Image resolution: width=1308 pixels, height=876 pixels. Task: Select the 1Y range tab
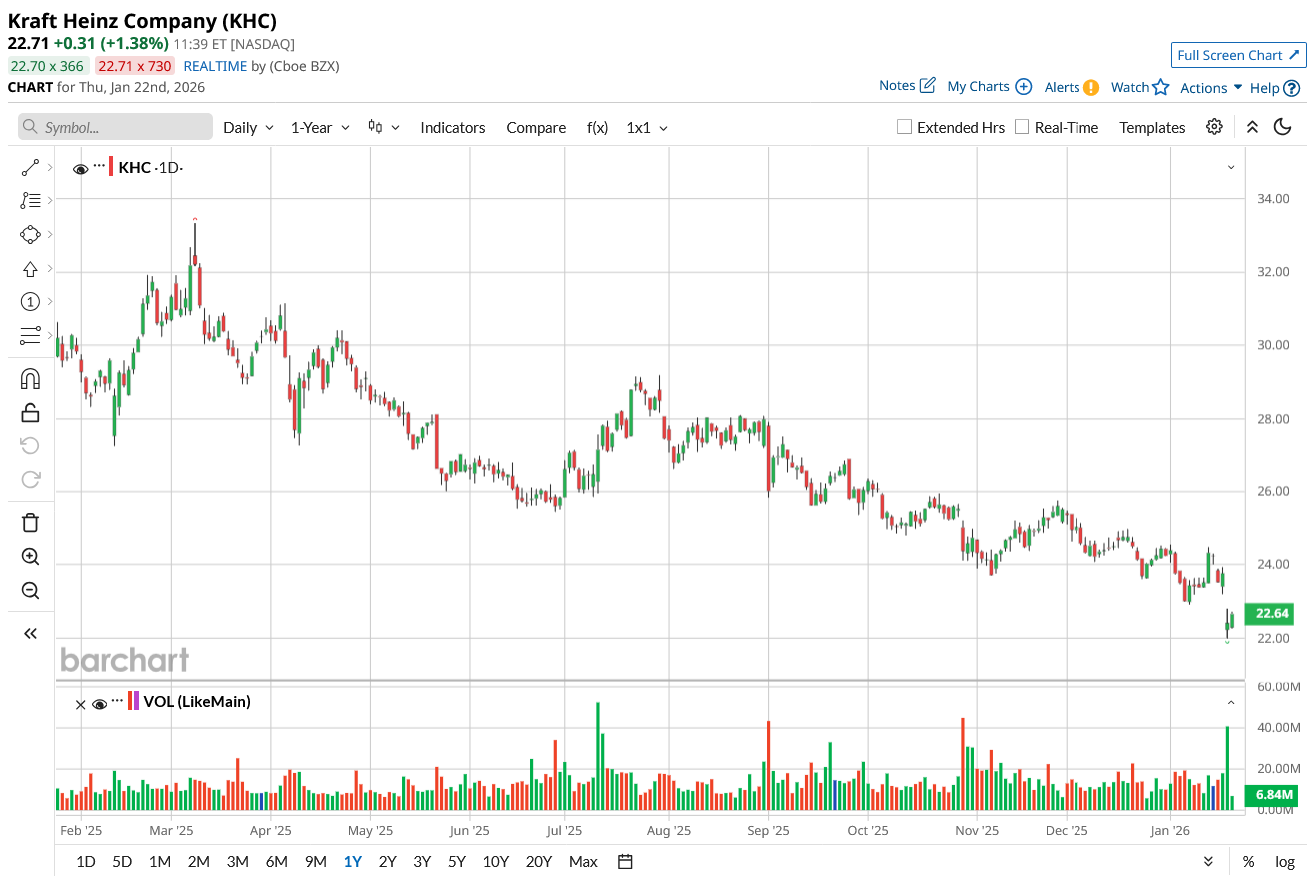[x=353, y=862]
